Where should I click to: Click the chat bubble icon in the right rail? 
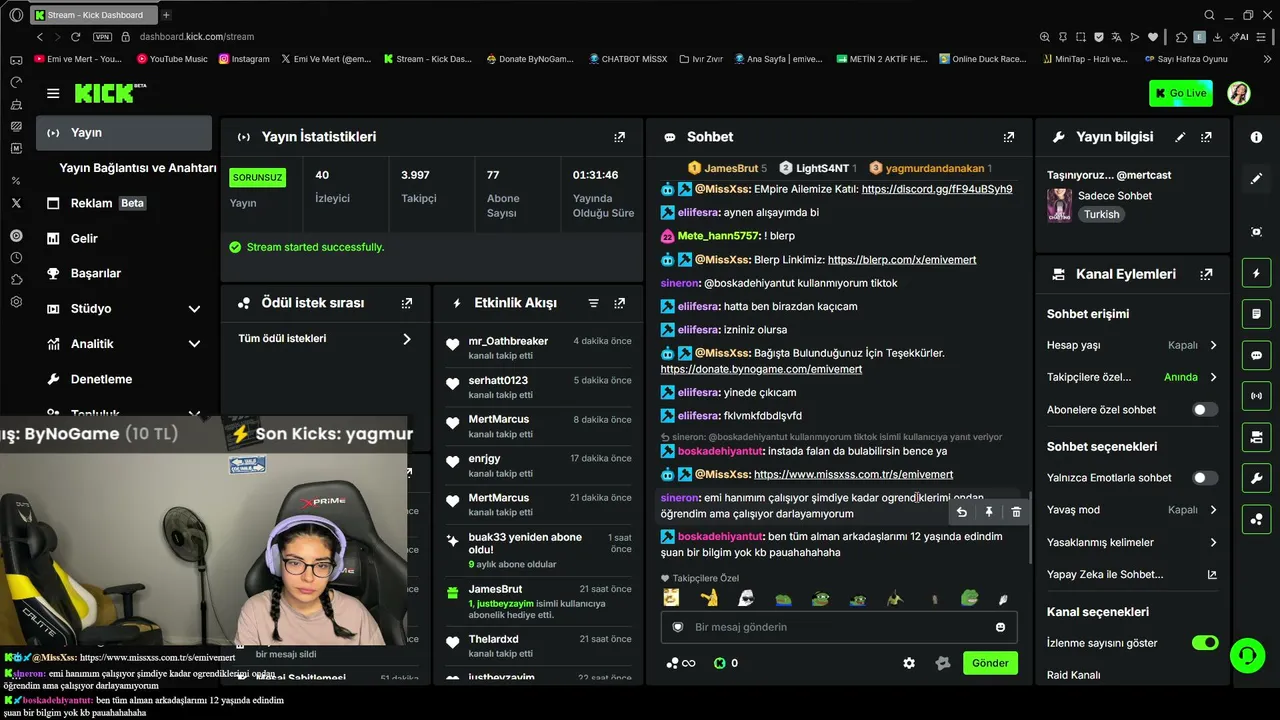tap(1257, 355)
